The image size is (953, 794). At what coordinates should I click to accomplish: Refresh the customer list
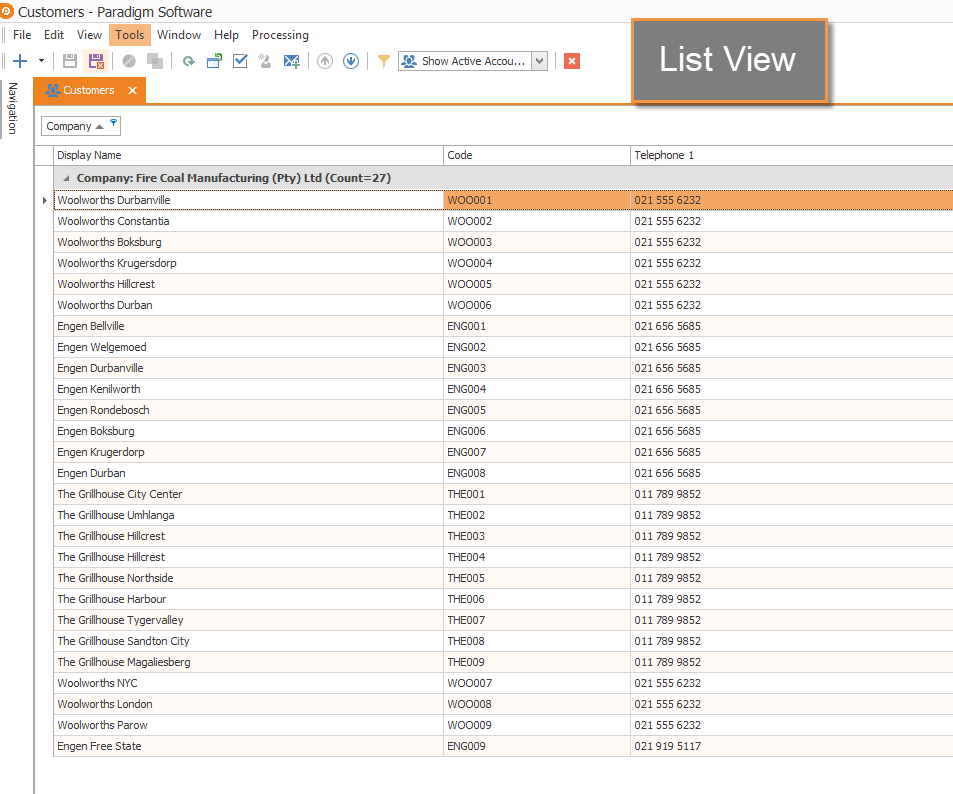coord(188,60)
